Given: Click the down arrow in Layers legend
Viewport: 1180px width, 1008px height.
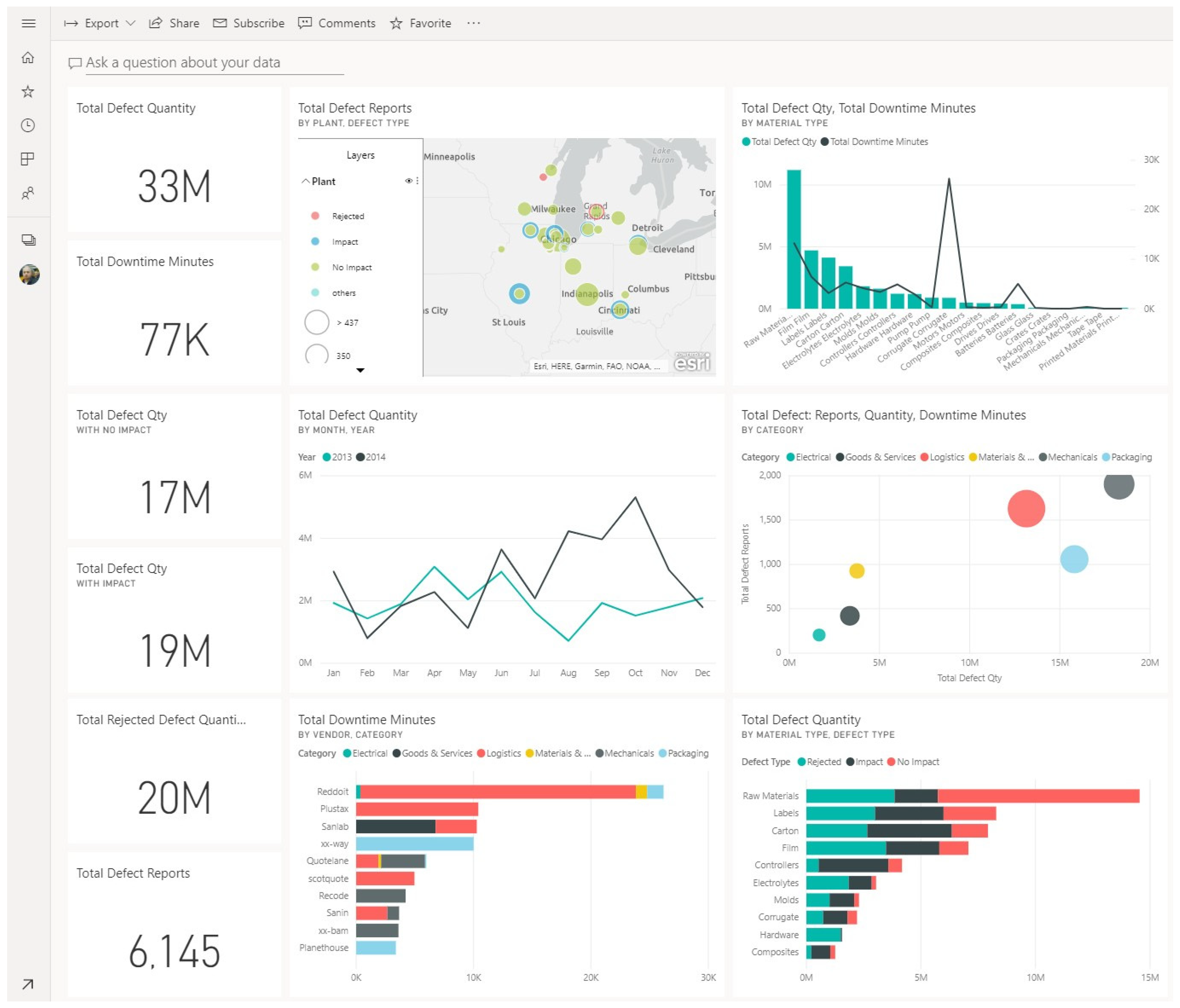Looking at the screenshot, I should click(360, 370).
